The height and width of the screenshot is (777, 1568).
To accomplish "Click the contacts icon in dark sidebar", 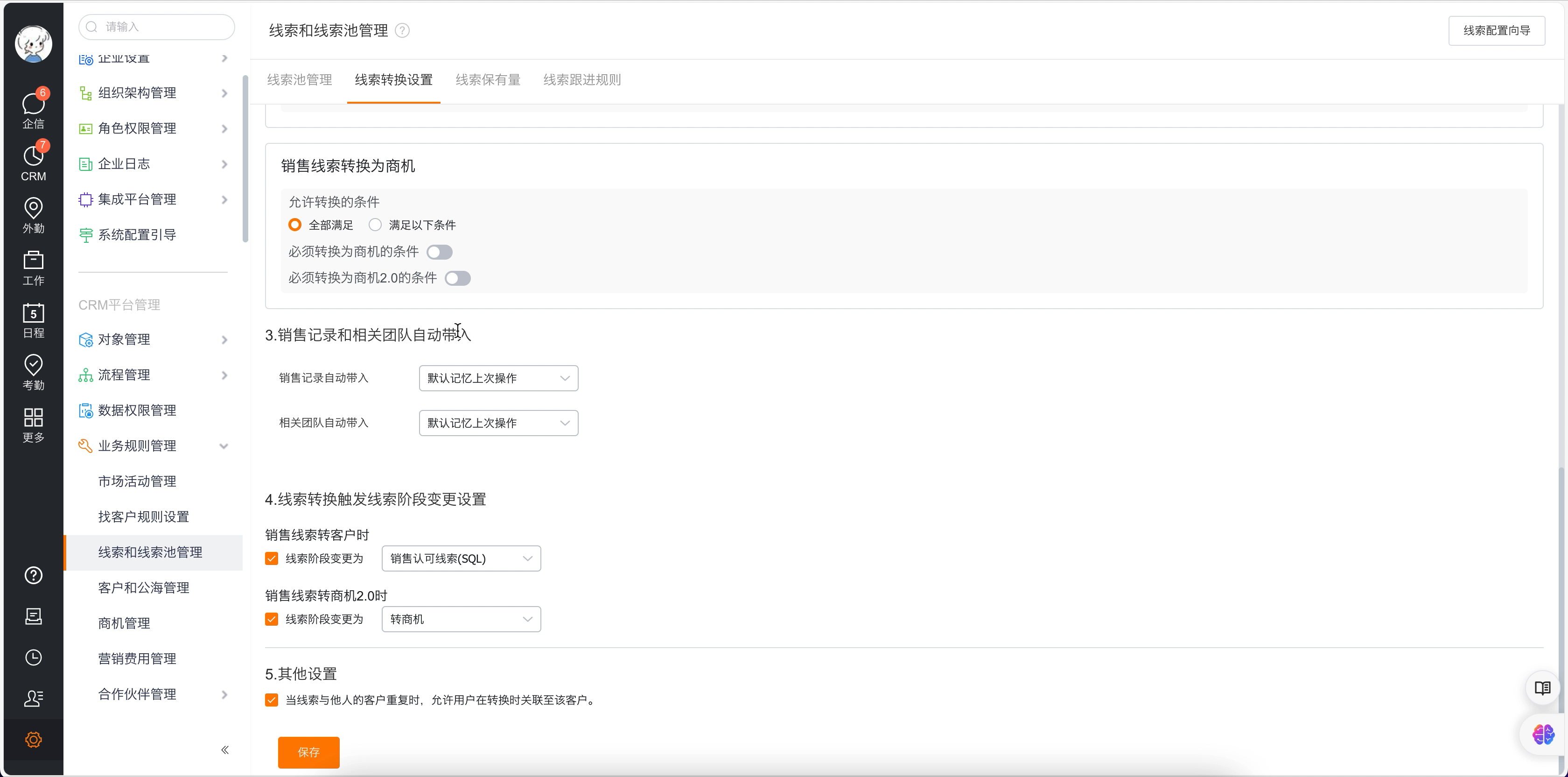I will click(34, 698).
